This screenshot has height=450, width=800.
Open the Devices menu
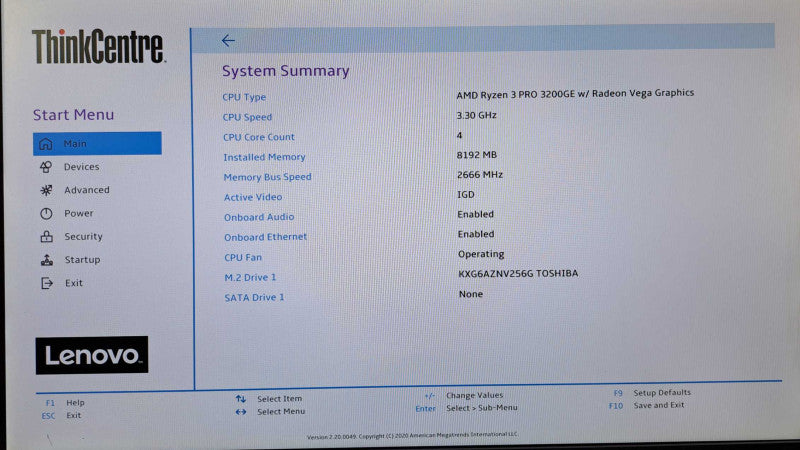(82, 167)
